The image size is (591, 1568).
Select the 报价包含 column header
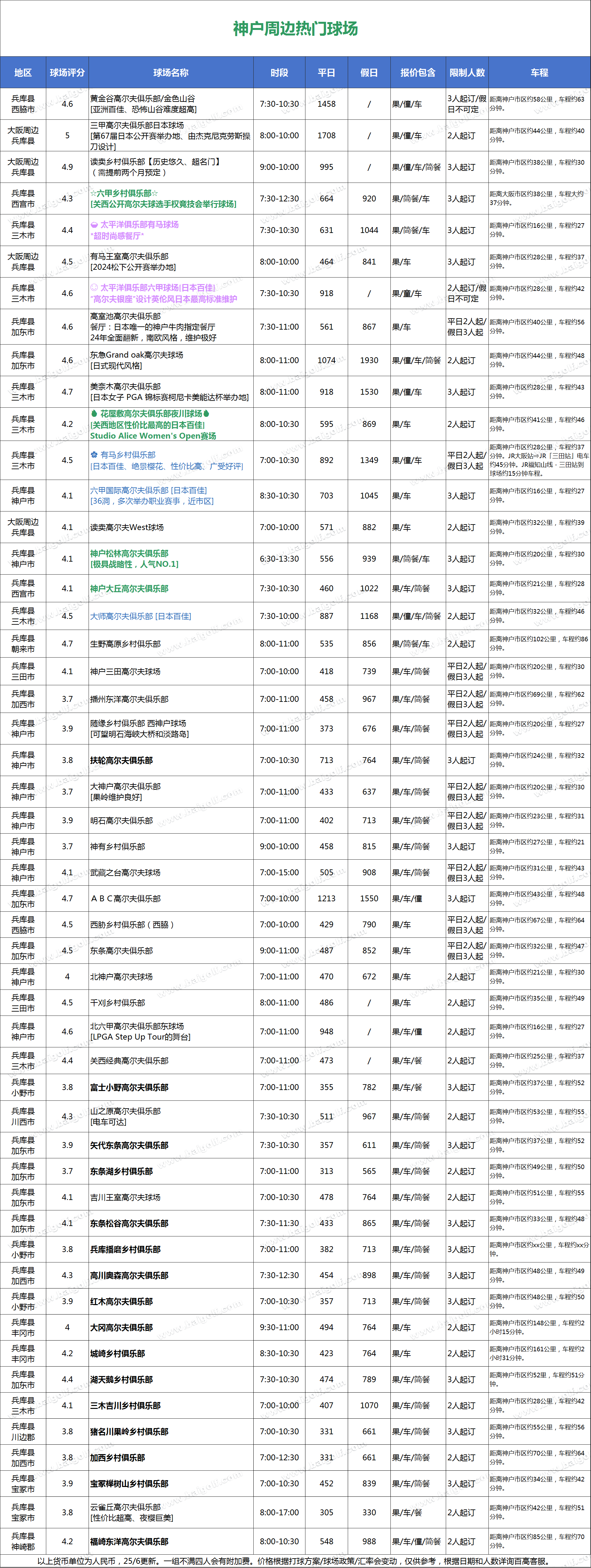418,73
